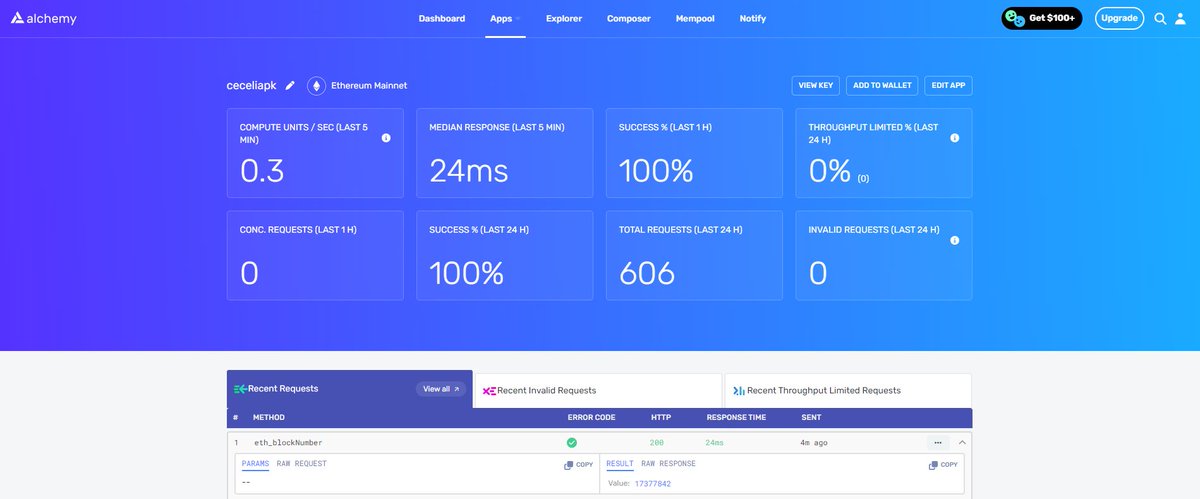The height and width of the screenshot is (499, 1200).
Task: Click the Upgrade button
Action: [1120, 18]
